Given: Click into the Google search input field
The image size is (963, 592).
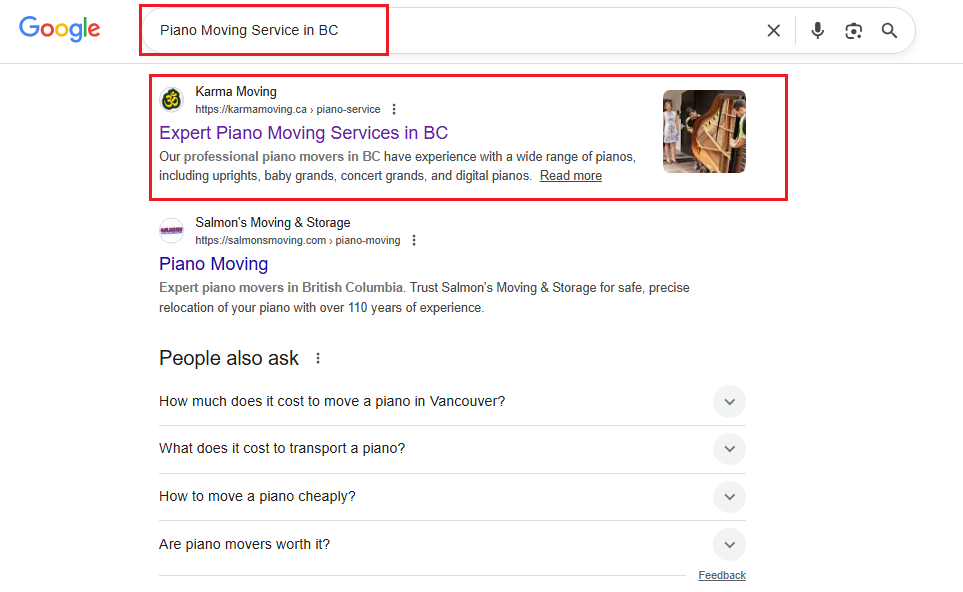Looking at the screenshot, I should (450, 31).
